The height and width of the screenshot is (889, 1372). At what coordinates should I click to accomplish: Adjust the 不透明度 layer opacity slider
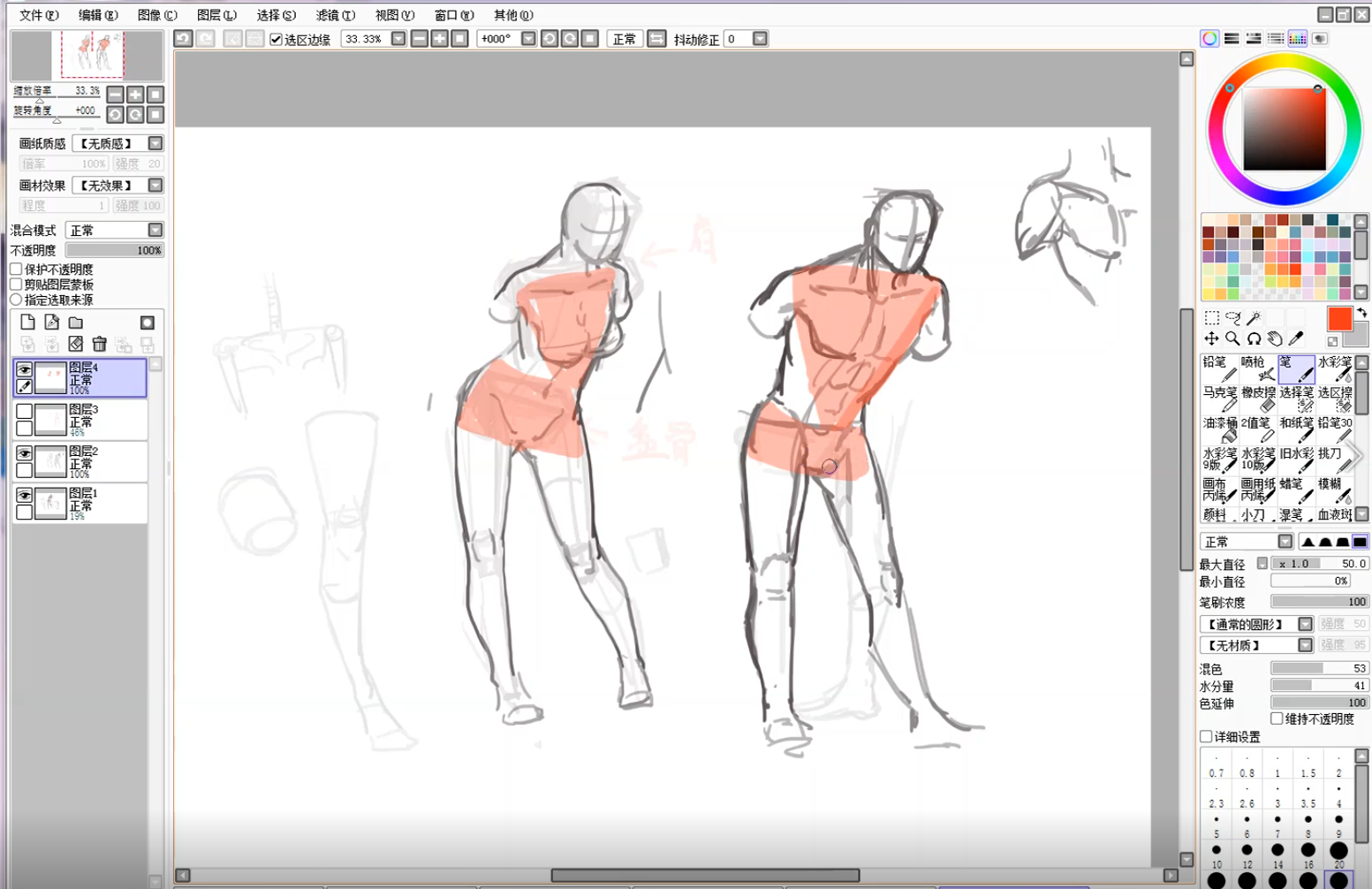coord(115,250)
